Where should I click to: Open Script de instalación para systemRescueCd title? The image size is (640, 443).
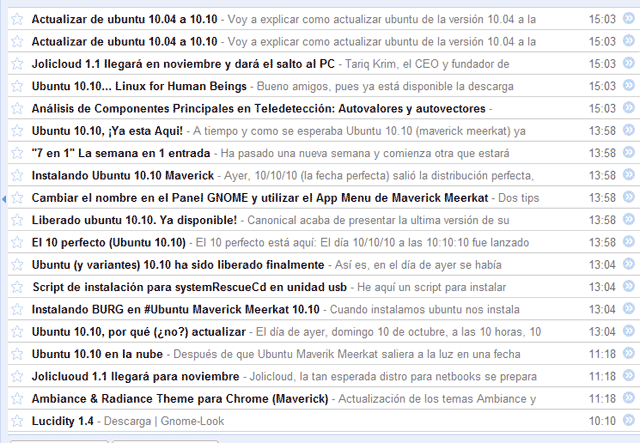tap(189, 287)
